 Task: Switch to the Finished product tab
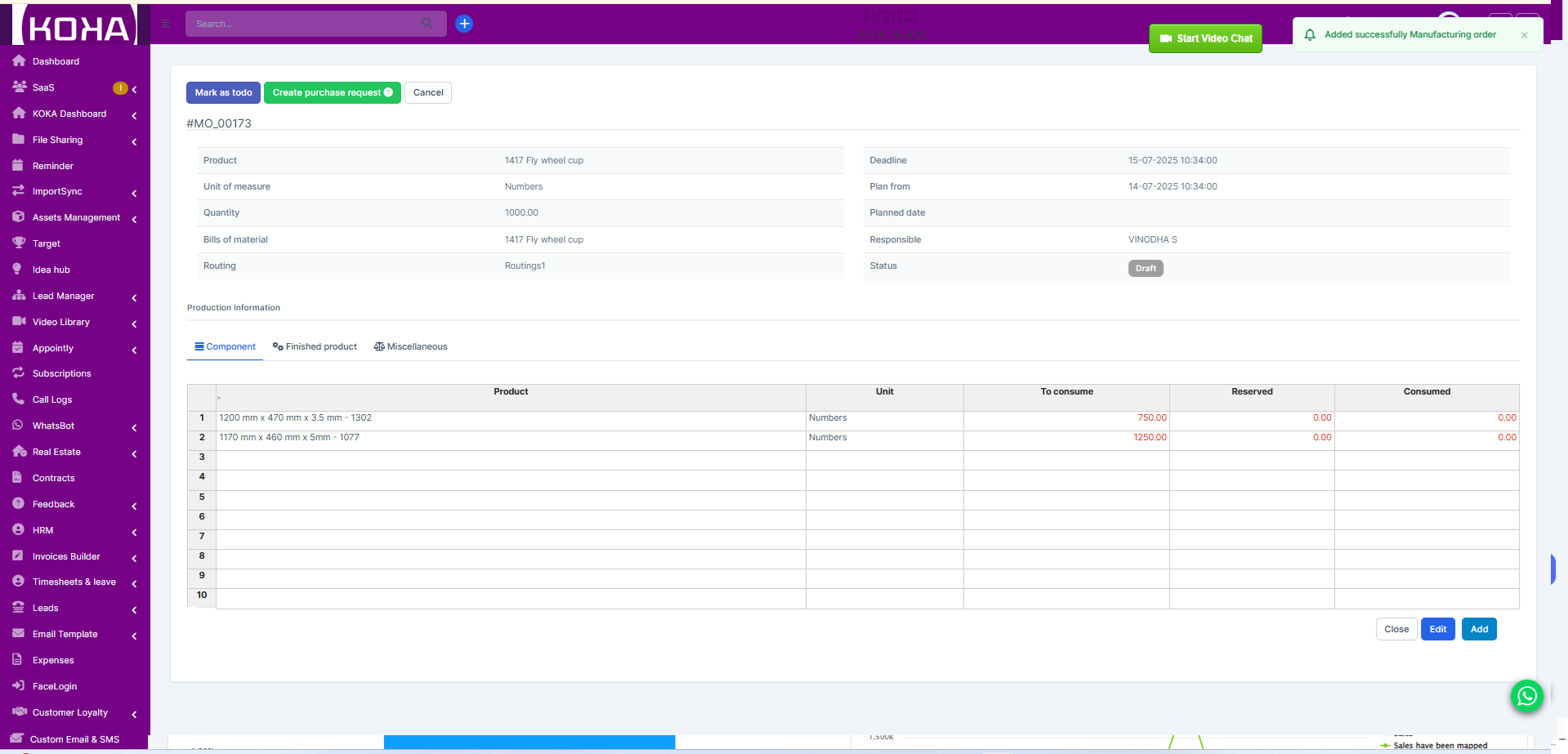tap(315, 346)
